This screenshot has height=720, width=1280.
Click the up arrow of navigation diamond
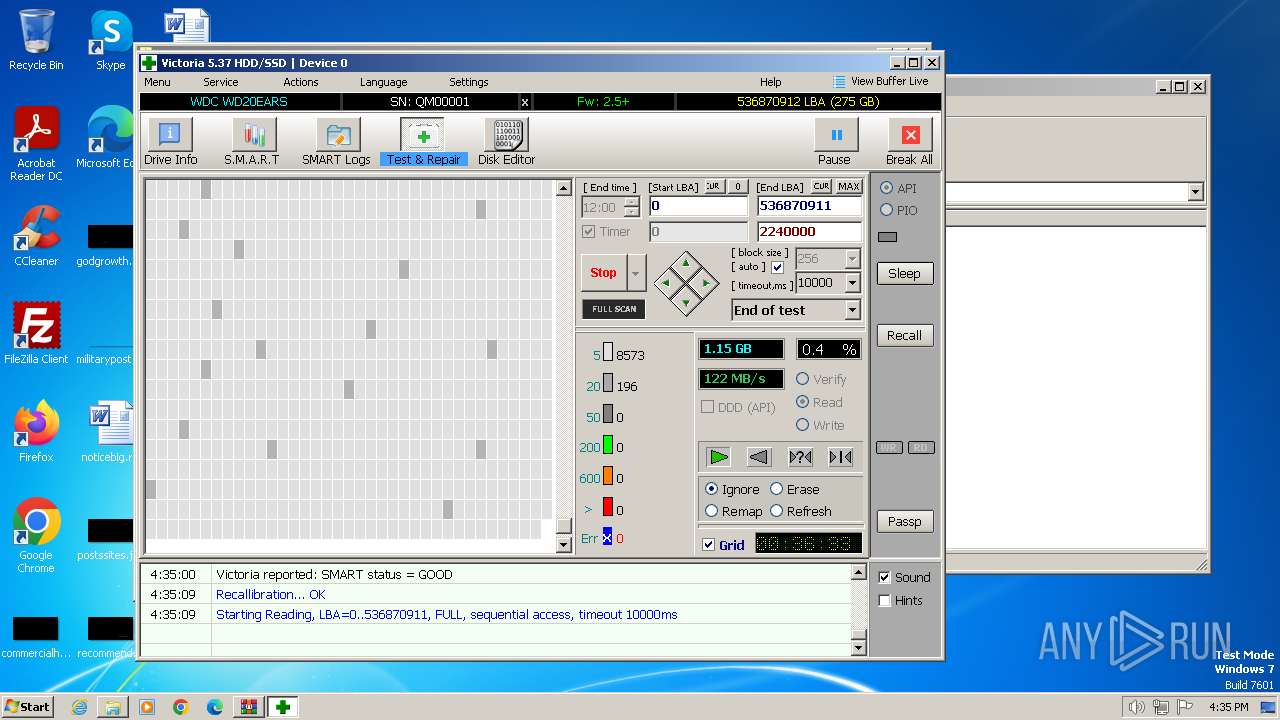(686, 265)
